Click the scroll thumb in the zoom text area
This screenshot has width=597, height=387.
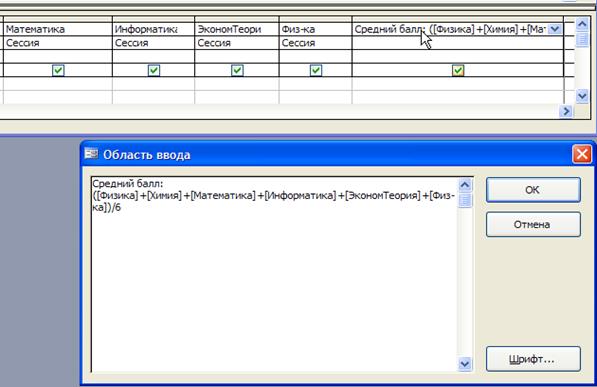pyautogui.click(x=465, y=200)
